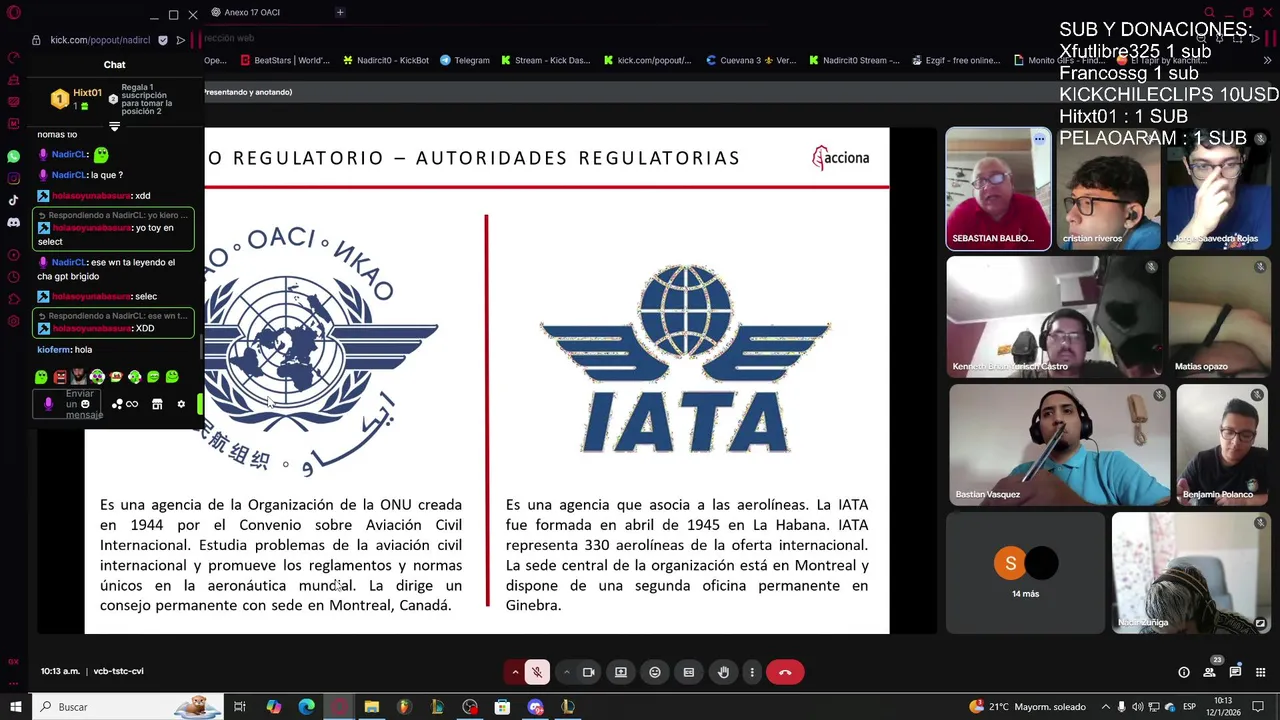
Task: Open camera settings arrow in Meet
Action: tap(566, 672)
